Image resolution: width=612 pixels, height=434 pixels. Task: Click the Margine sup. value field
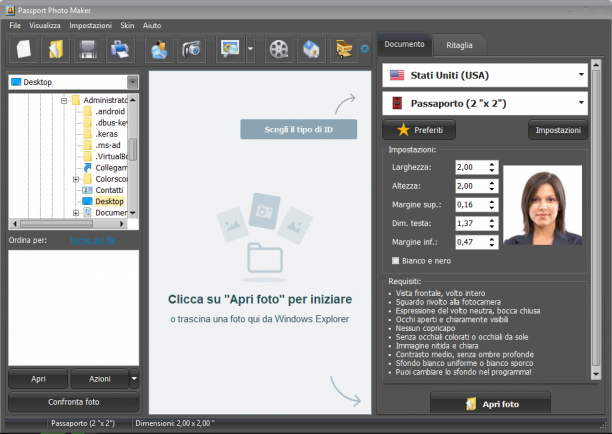tap(471, 205)
